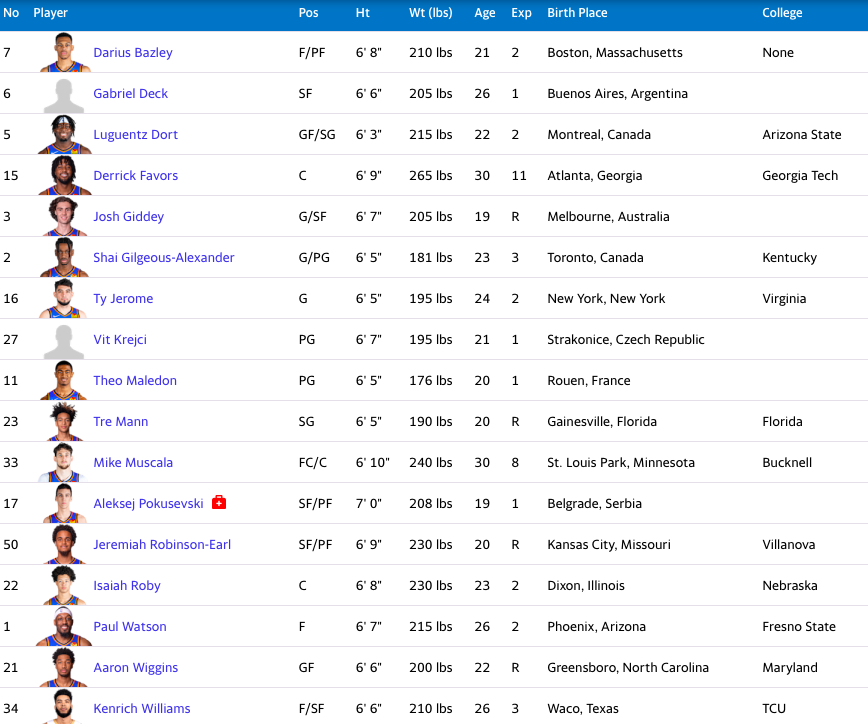This screenshot has width=868, height=724.
Task: Click the "Georgia Tech" college cell
Action: [x=800, y=175]
